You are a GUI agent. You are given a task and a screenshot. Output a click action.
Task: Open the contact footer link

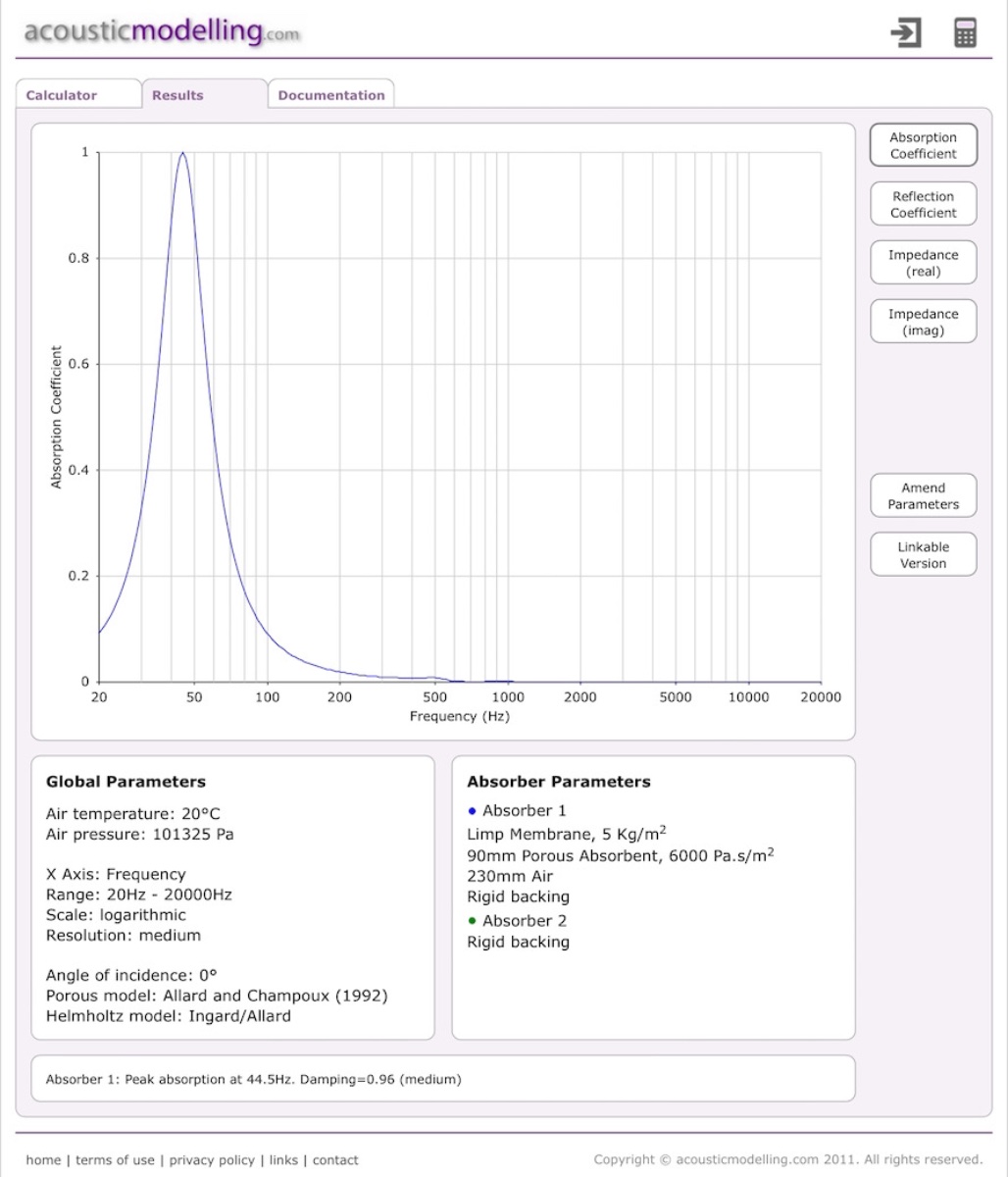pos(335,1160)
